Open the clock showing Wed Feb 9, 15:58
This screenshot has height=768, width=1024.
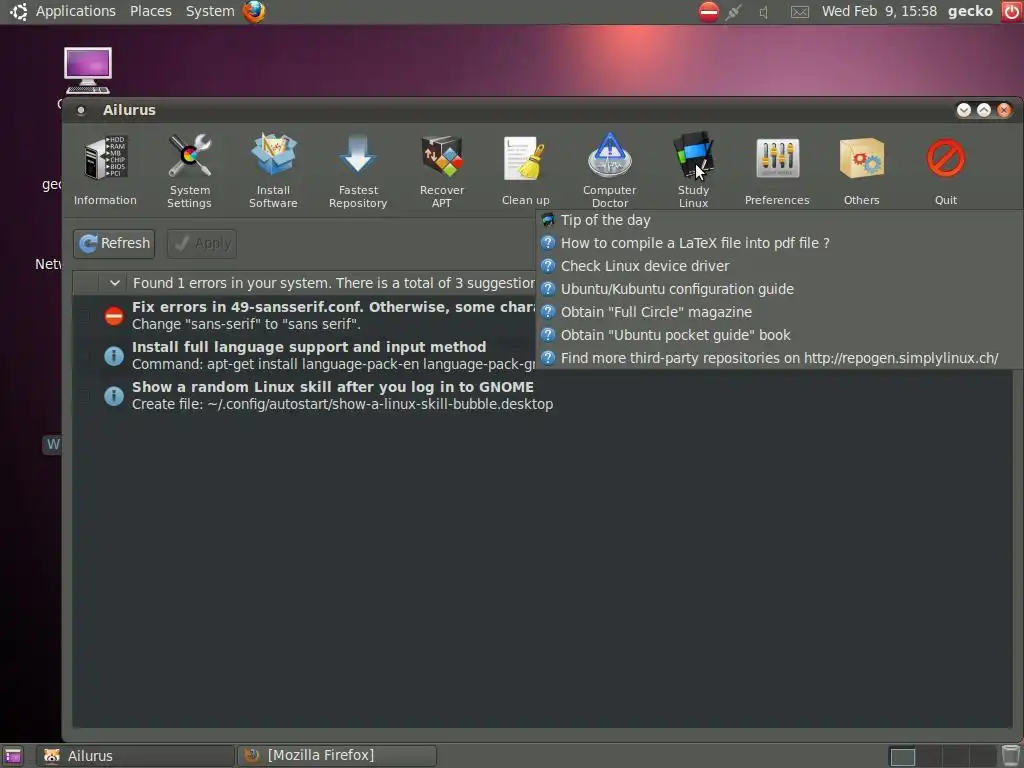(879, 11)
